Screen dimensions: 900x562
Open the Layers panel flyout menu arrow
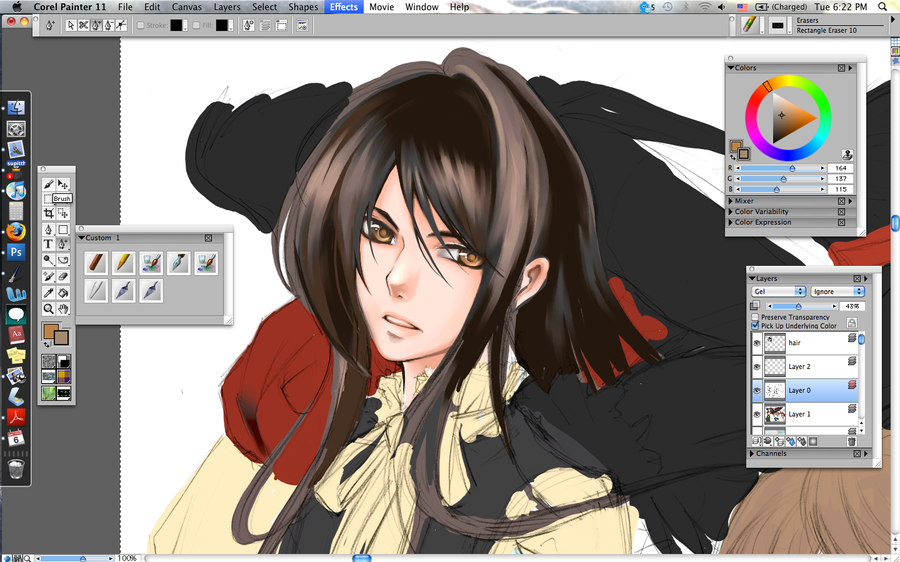click(866, 278)
